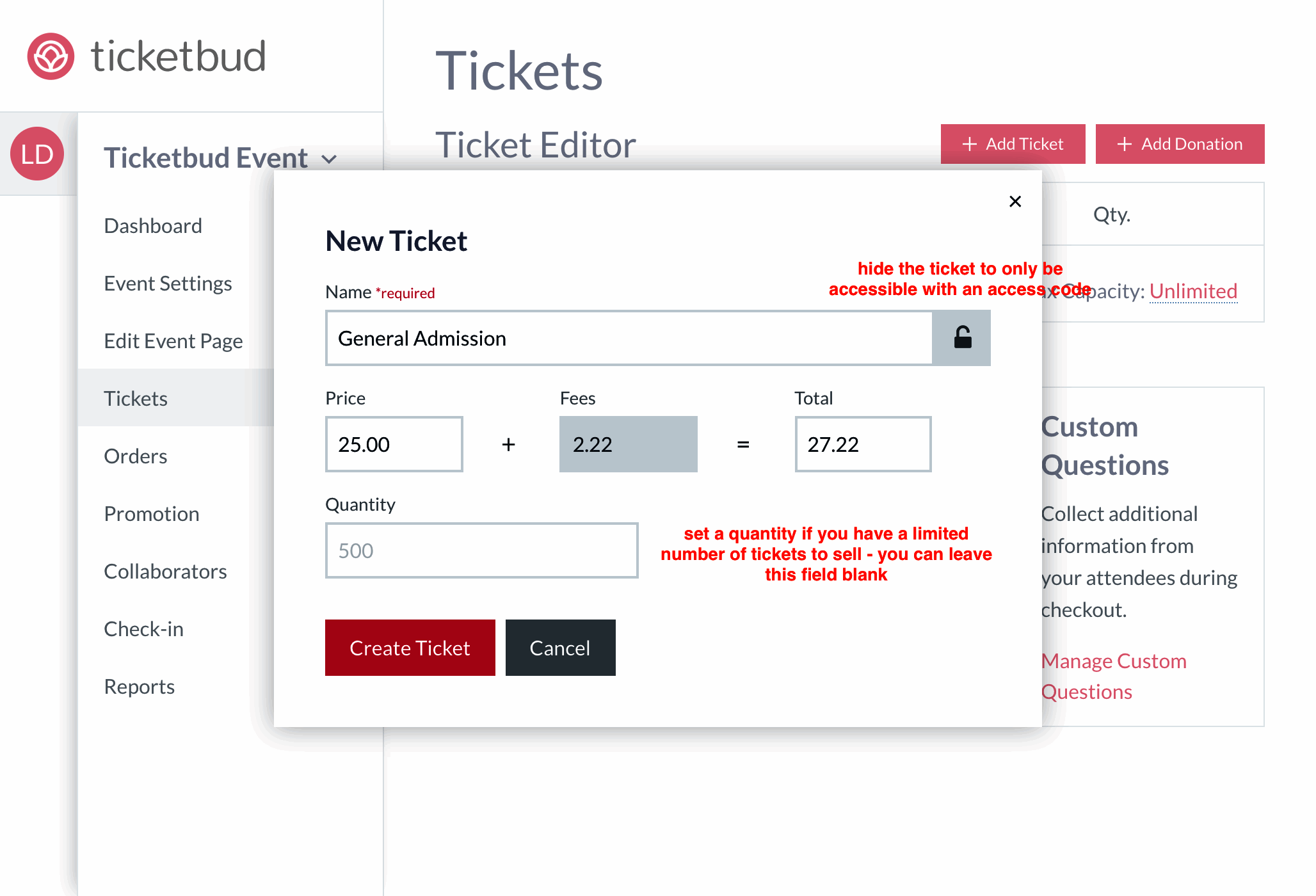Screen dimensions: 1316x896
Task: Open the Promotion section
Action: point(151,513)
